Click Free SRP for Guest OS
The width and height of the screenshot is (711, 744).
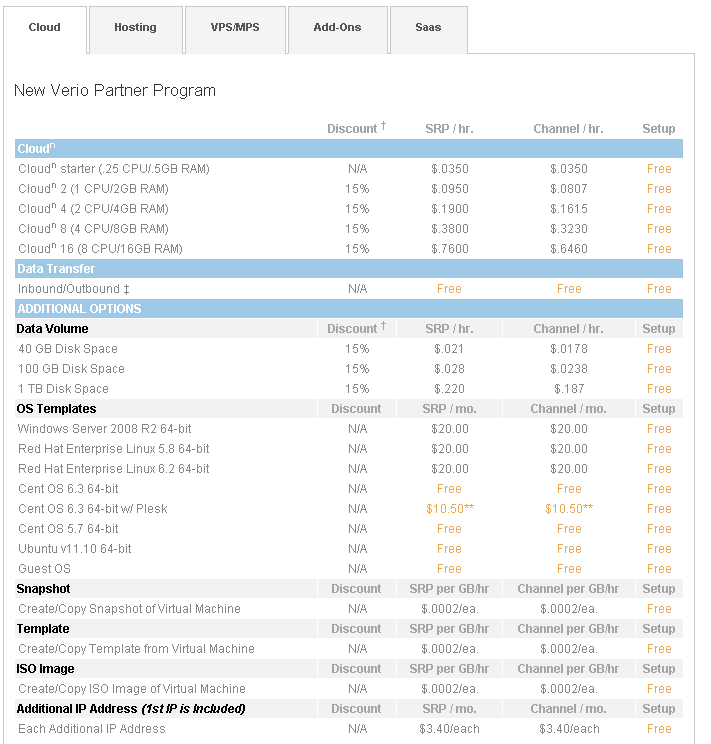tap(449, 568)
